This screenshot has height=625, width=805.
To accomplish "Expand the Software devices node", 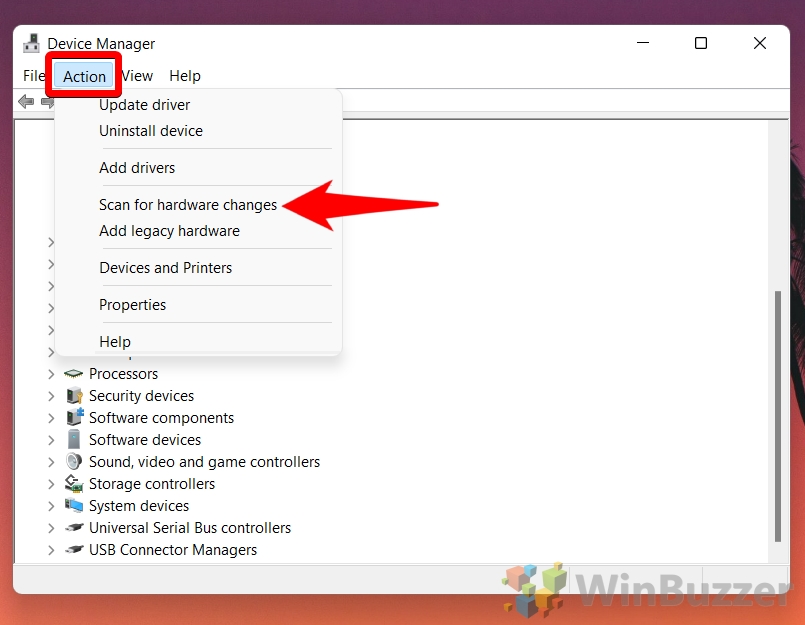I will (x=51, y=440).
